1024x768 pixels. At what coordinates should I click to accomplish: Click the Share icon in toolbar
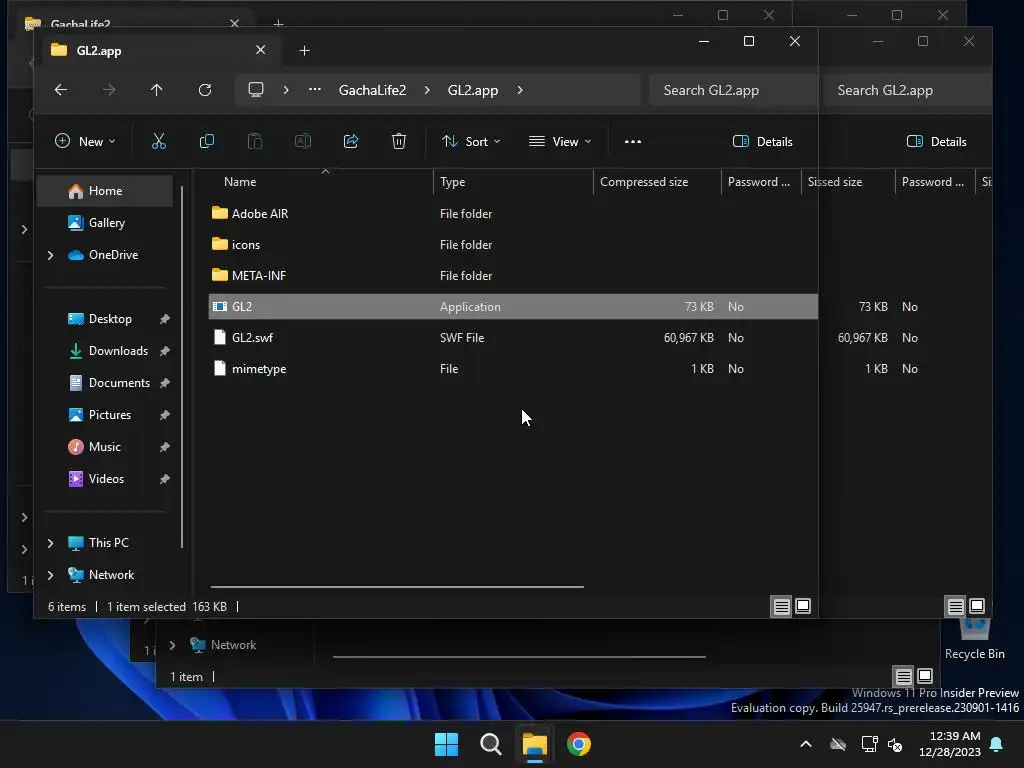pos(351,141)
